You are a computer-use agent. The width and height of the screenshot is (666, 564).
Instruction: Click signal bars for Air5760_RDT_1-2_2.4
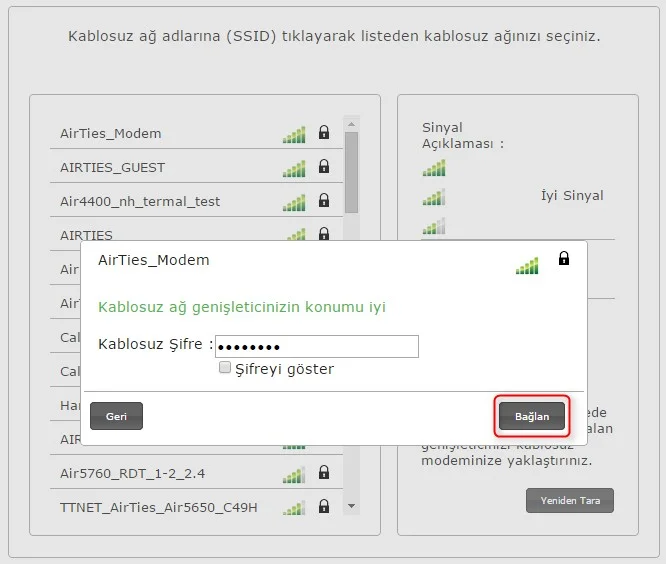click(x=294, y=475)
